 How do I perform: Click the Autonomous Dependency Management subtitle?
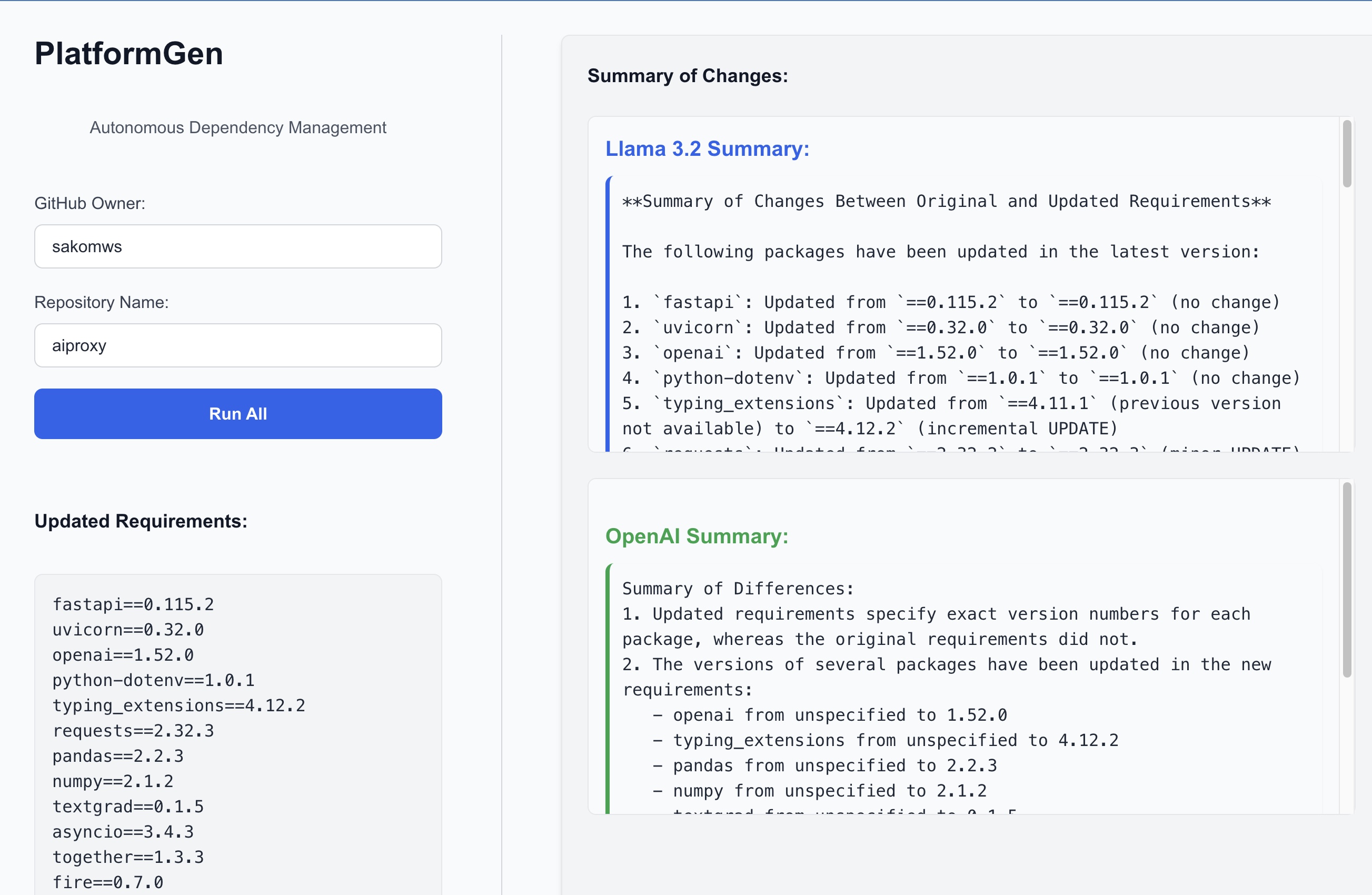point(237,127)
